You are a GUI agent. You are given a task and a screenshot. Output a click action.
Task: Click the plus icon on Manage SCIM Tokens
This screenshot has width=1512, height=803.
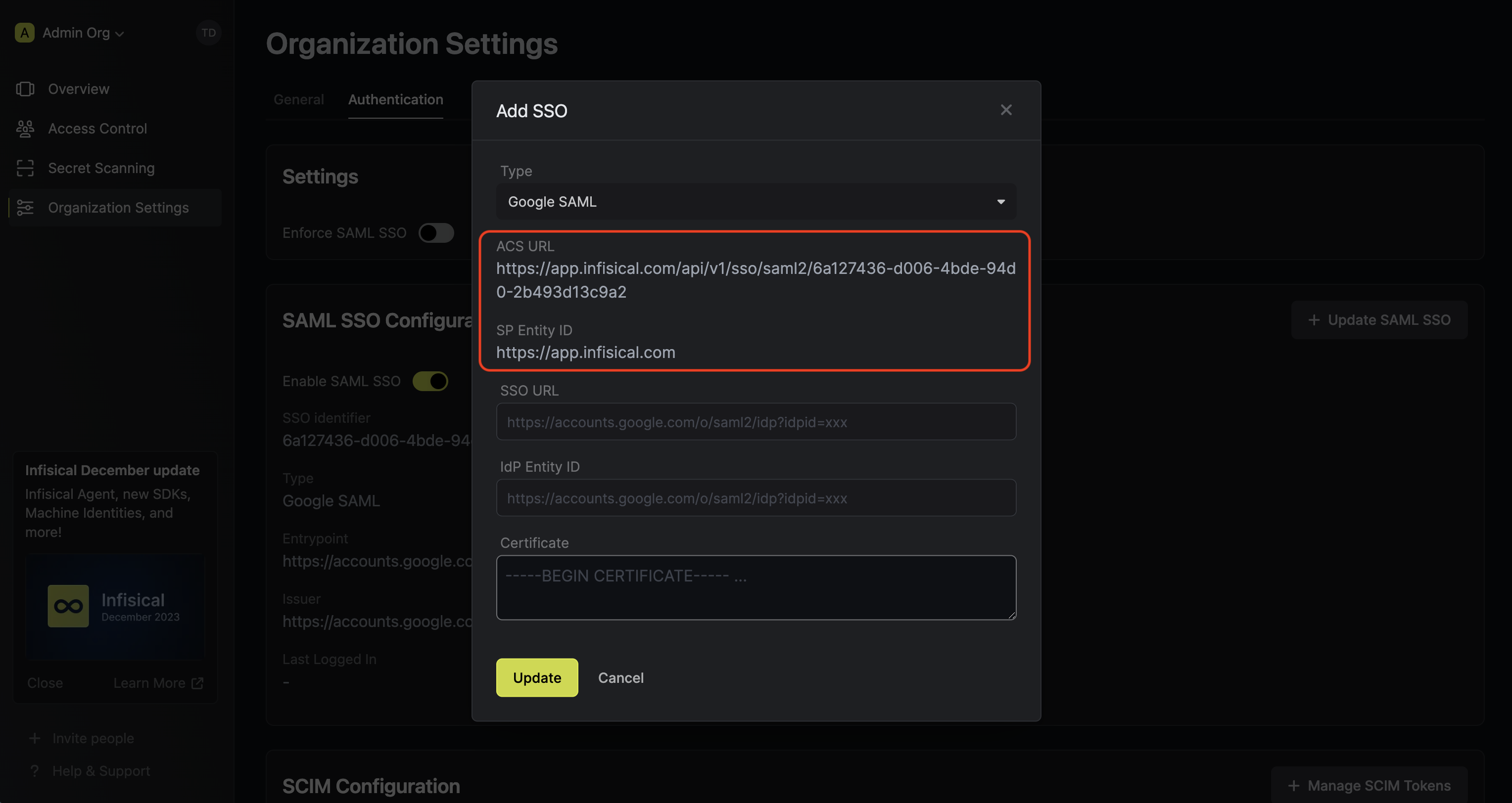pyautogui.click(x=1294, y=785)
